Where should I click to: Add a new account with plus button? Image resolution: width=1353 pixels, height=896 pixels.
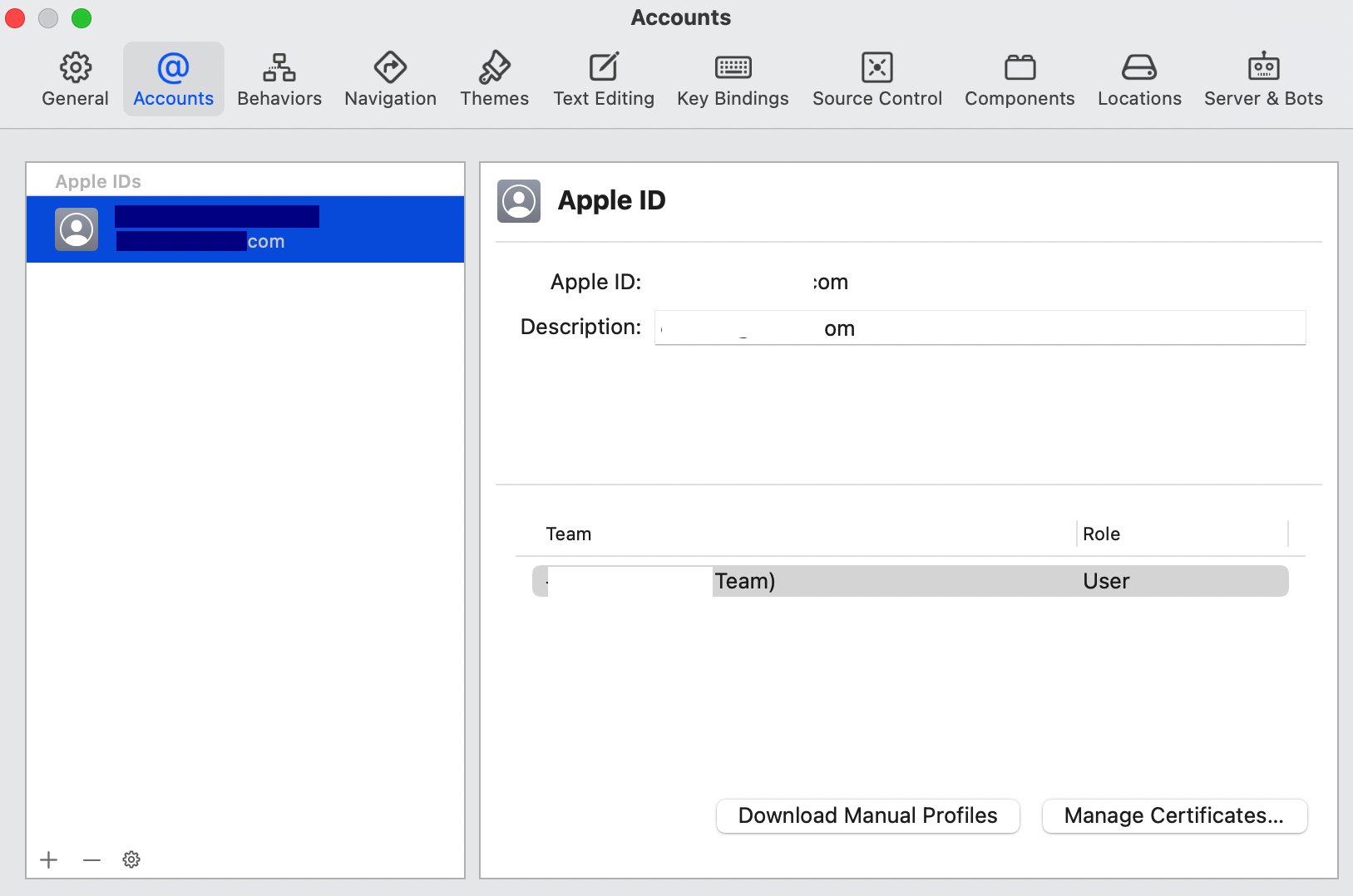coord(49,859)
